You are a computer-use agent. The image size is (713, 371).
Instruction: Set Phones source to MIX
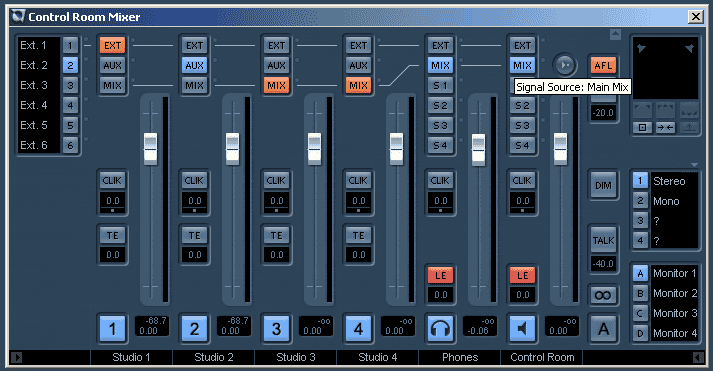(x=440, y=65)
